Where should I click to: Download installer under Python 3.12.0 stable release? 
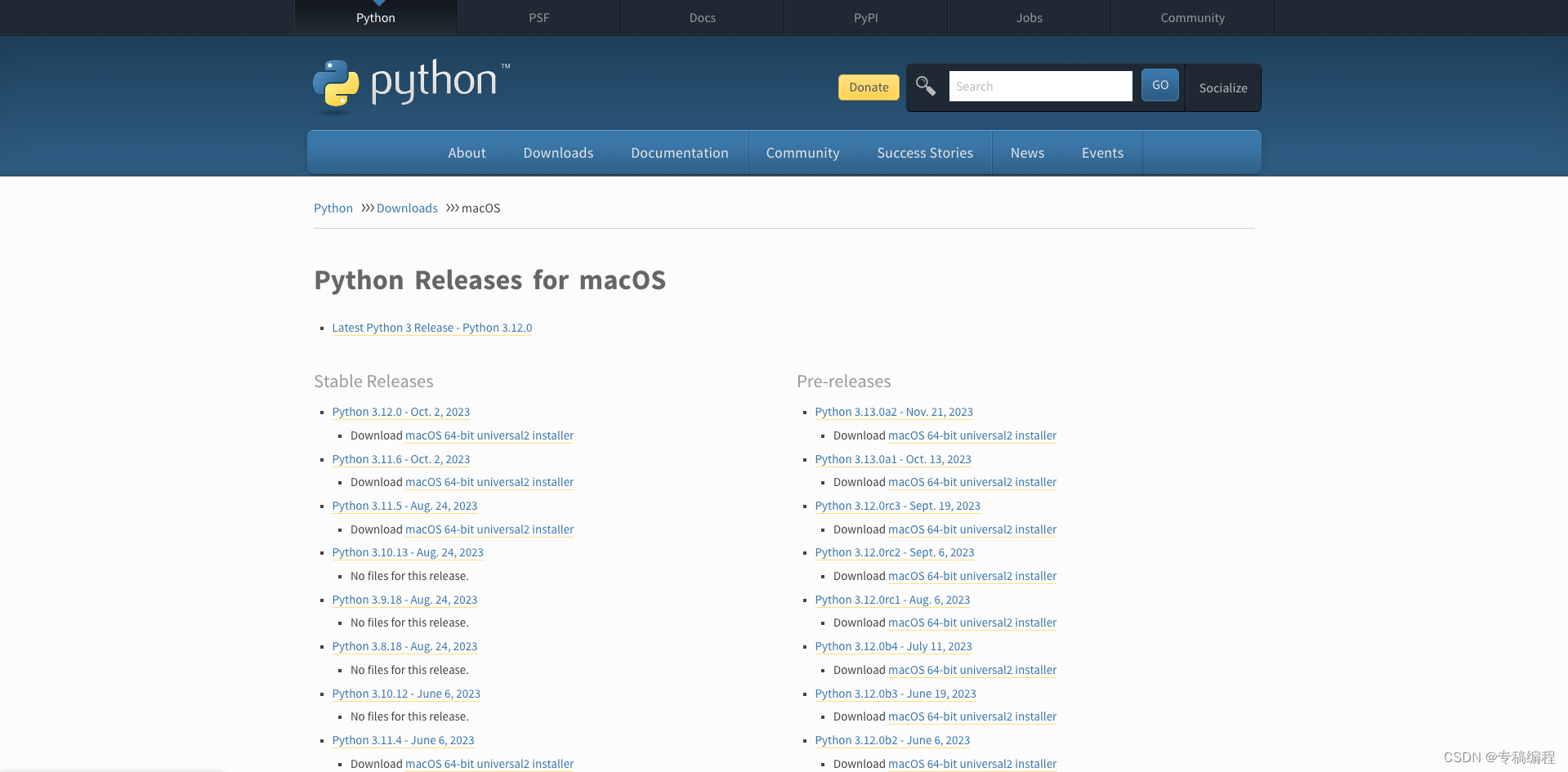point(489,435)
